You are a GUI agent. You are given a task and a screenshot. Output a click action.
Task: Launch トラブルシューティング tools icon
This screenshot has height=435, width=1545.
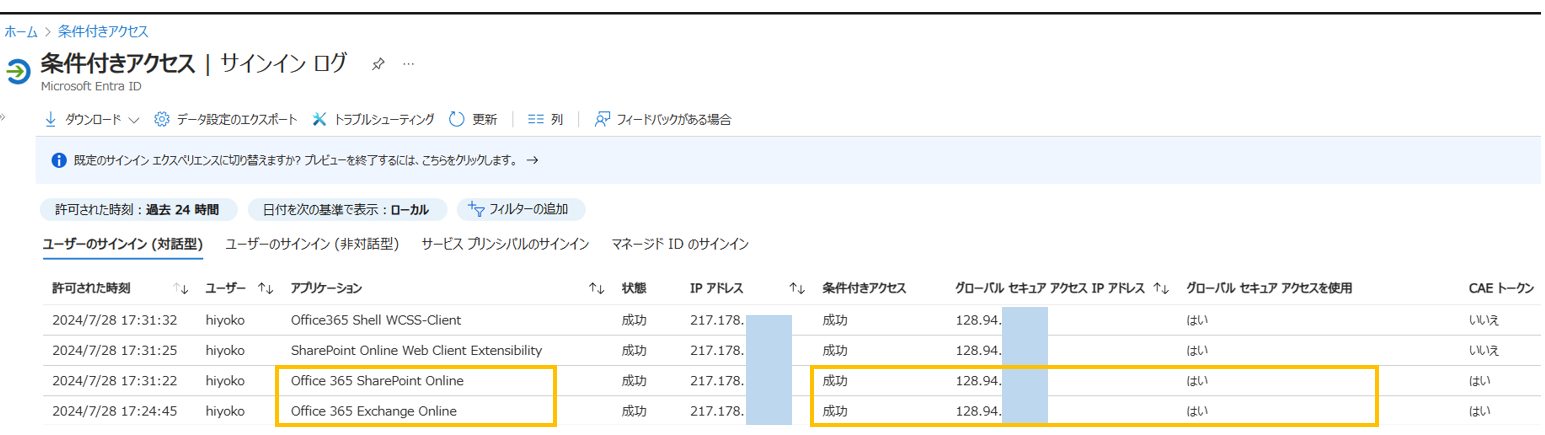(x=320, y=120)
